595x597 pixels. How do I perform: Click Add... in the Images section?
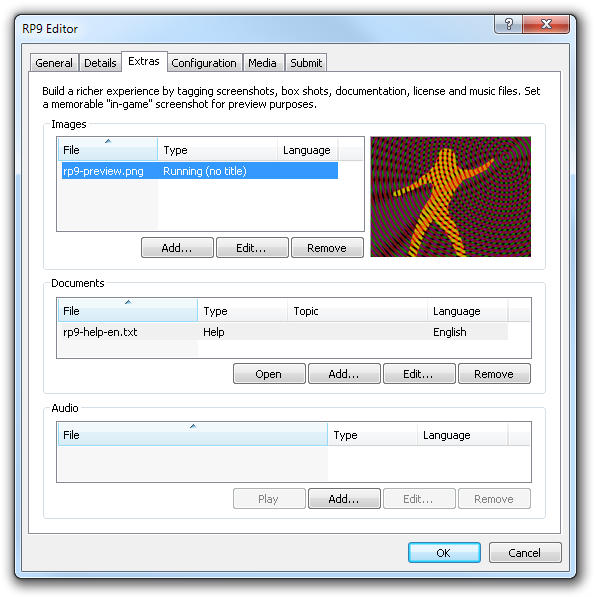[x=177, y=248]
